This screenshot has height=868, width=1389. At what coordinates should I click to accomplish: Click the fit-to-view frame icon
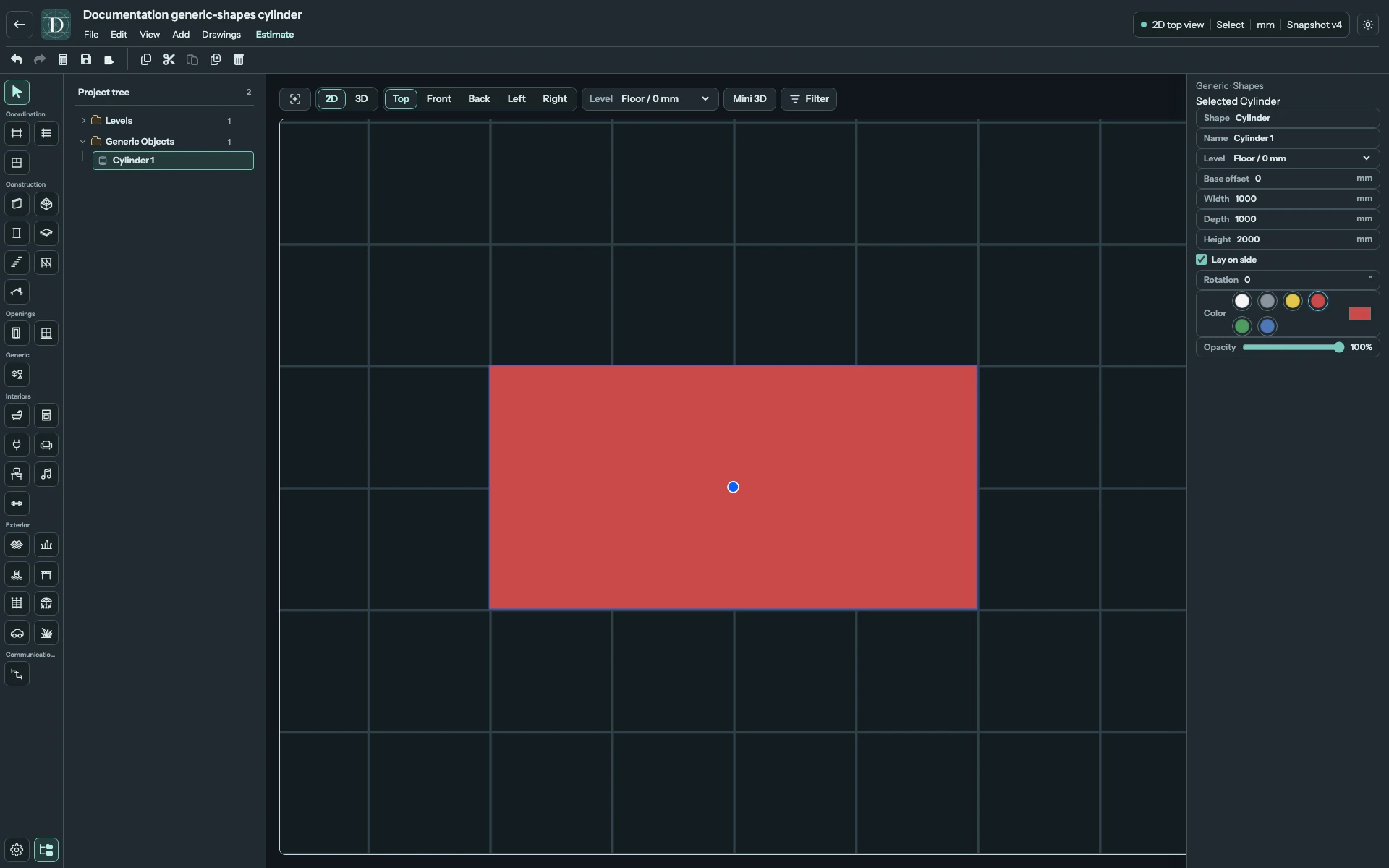[295, 99]
